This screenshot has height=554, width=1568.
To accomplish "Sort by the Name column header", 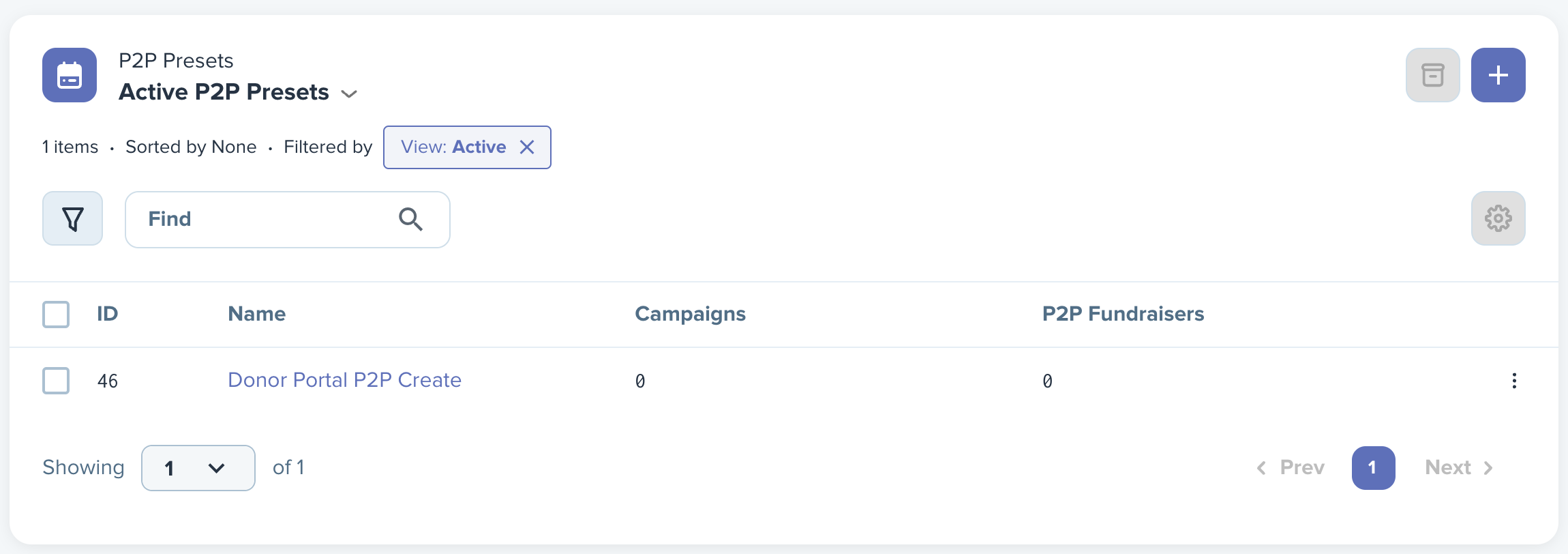I will click(x=256, y=314).
